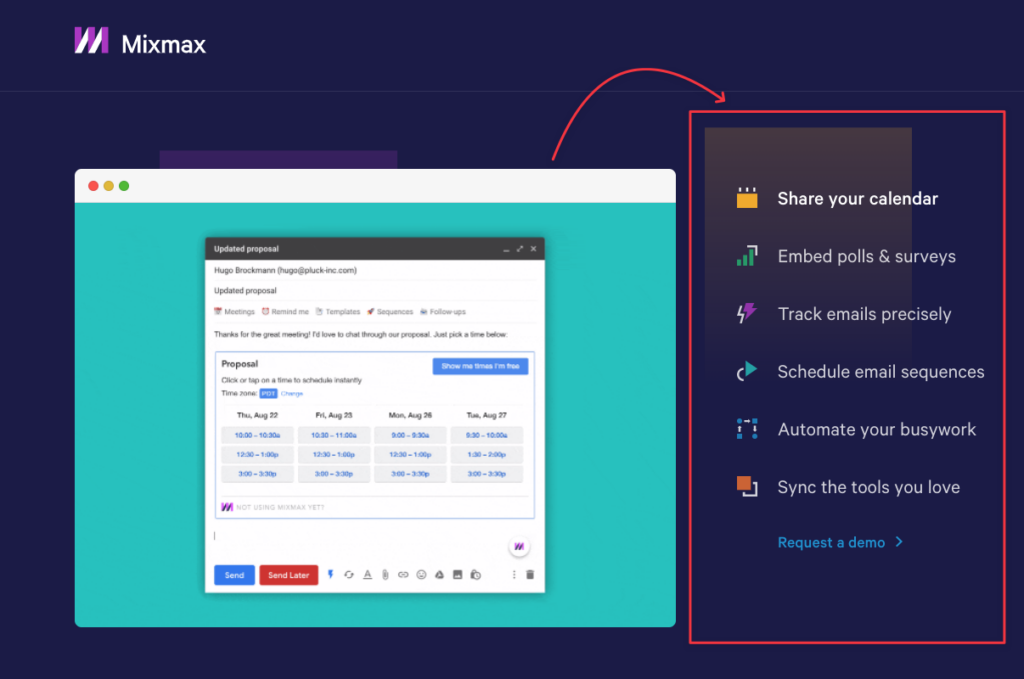Click the insert photo icon
Screen dimensions: 1024x679
click(x=457, y=575)
